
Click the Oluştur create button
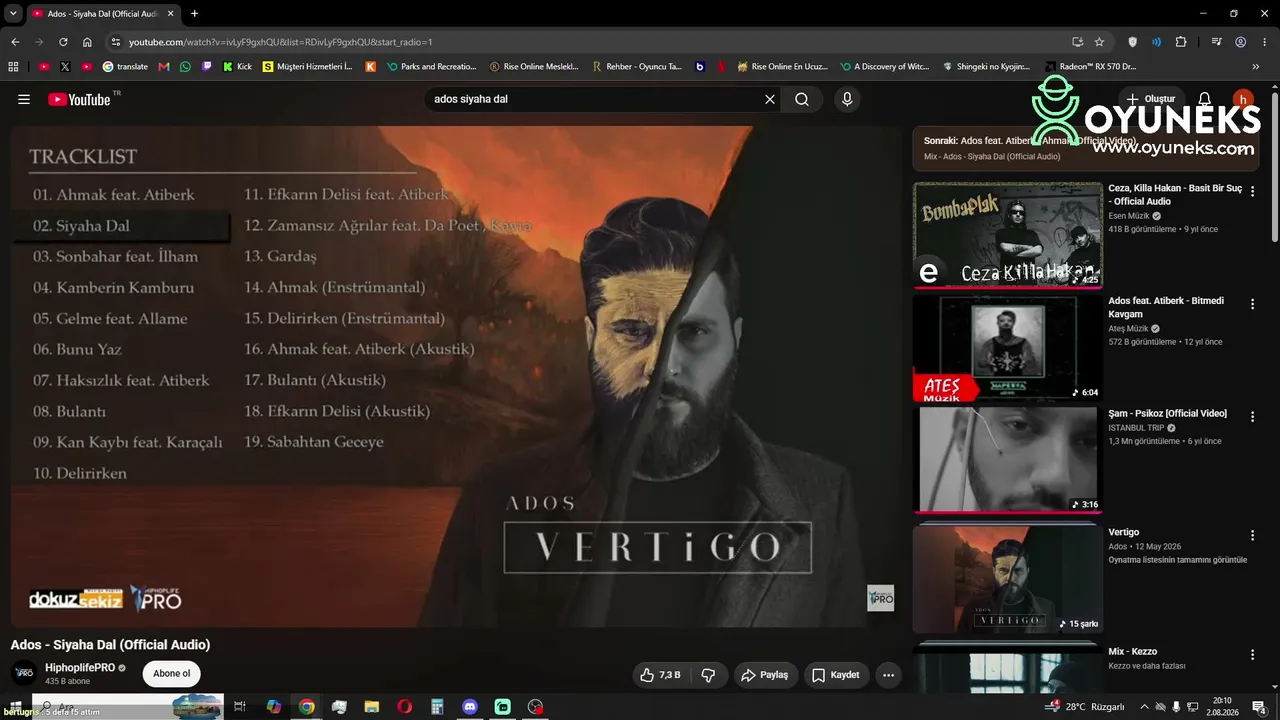coord(1151,99)
